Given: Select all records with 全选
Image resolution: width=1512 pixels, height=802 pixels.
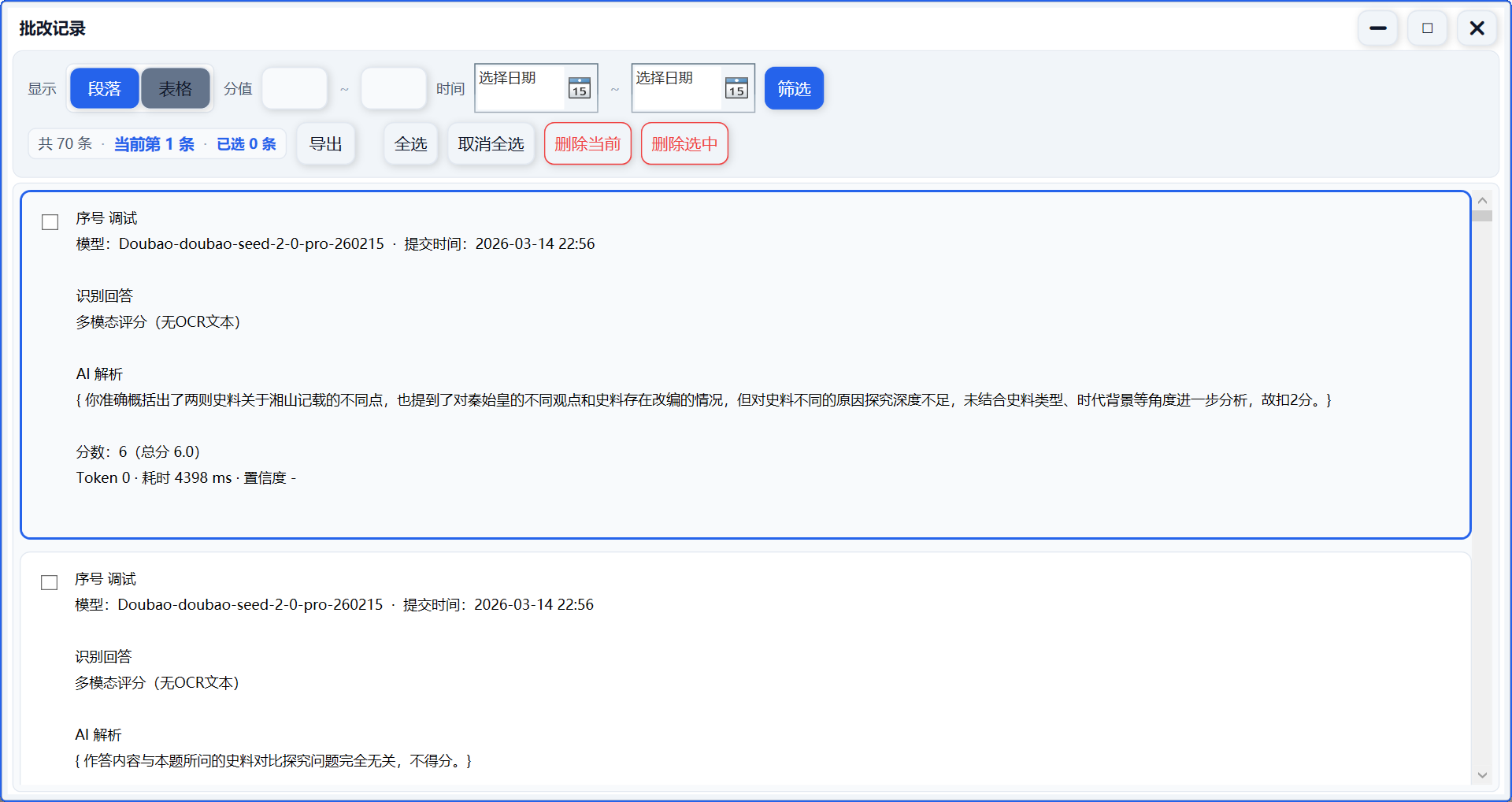Looking at the screenshot, I should [410, 144].
